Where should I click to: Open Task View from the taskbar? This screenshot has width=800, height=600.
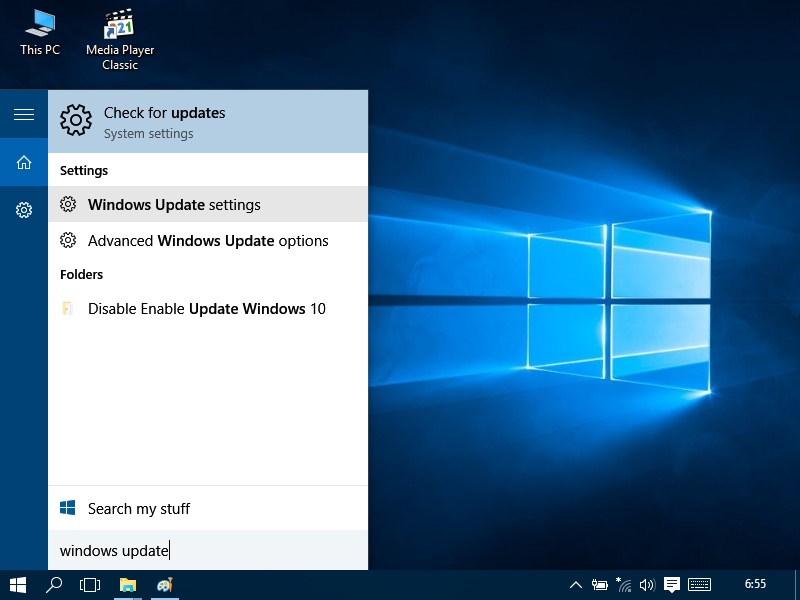coord(89,585)
